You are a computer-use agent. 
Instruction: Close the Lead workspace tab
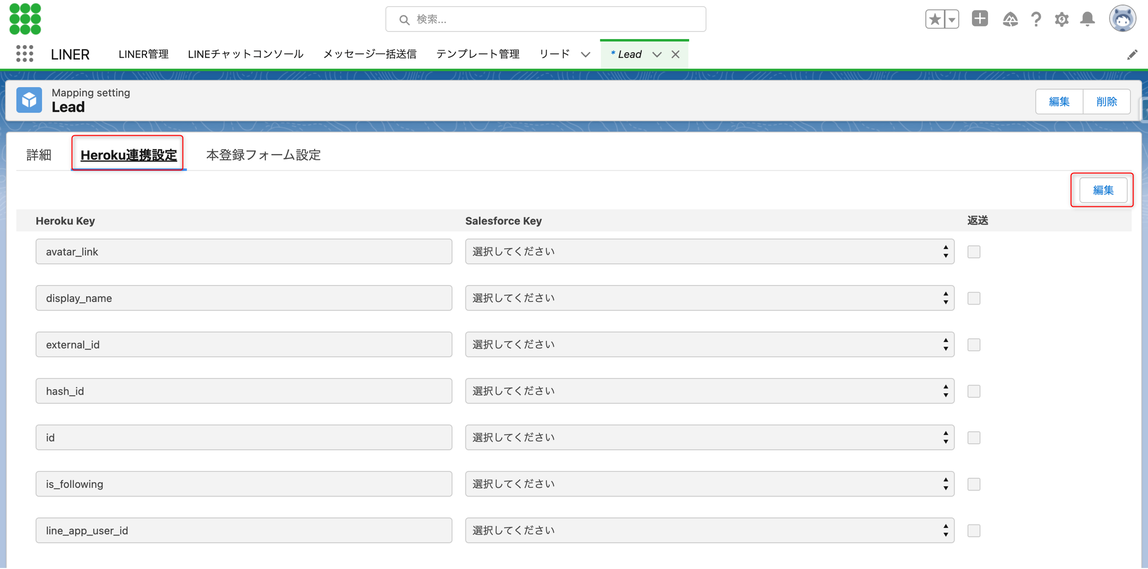pos(676,54)
